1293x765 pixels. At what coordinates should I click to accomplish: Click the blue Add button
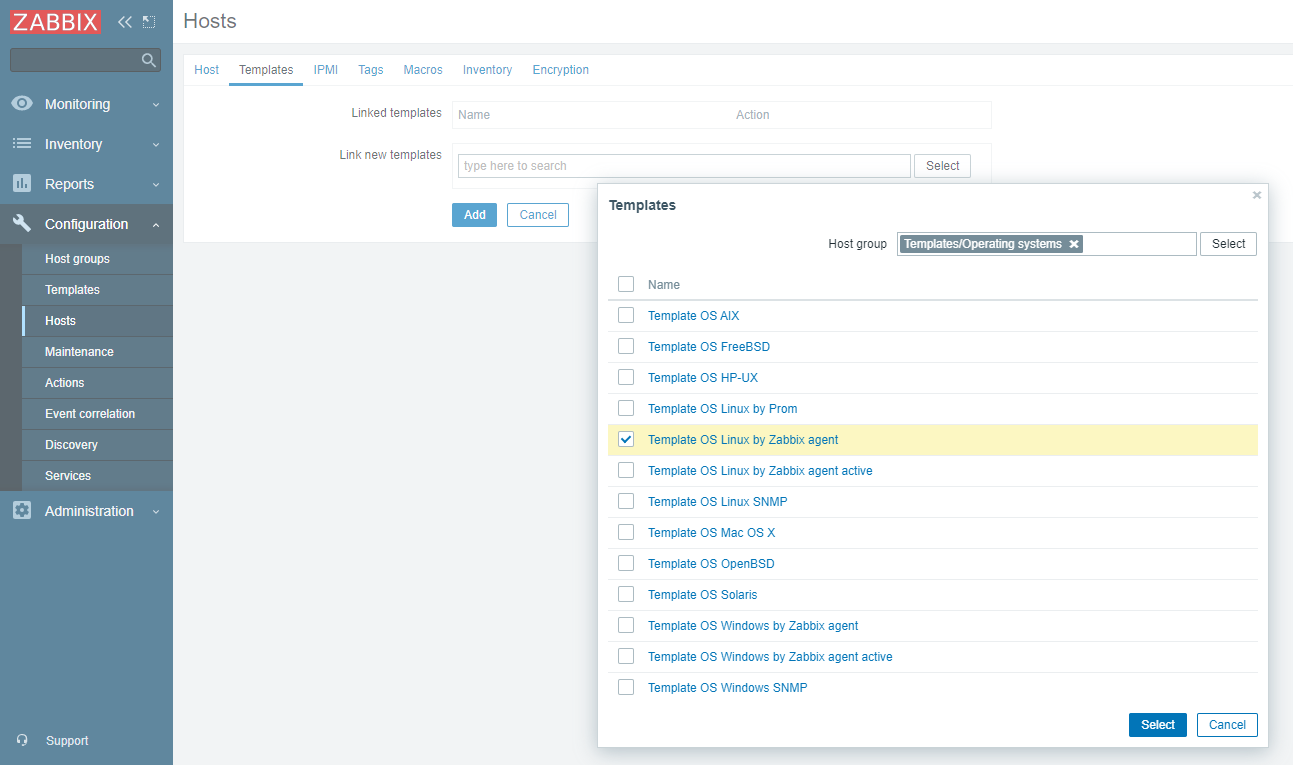click(x=474, y=215)
